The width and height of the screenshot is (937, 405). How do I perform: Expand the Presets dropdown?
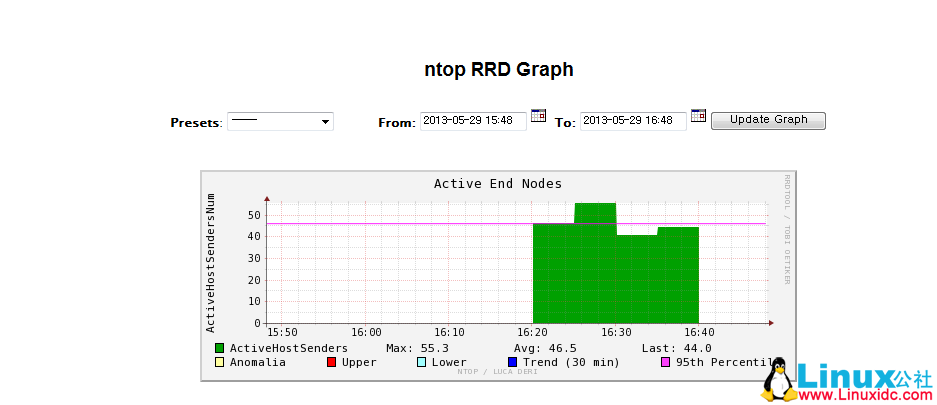[x=280, y=121]
